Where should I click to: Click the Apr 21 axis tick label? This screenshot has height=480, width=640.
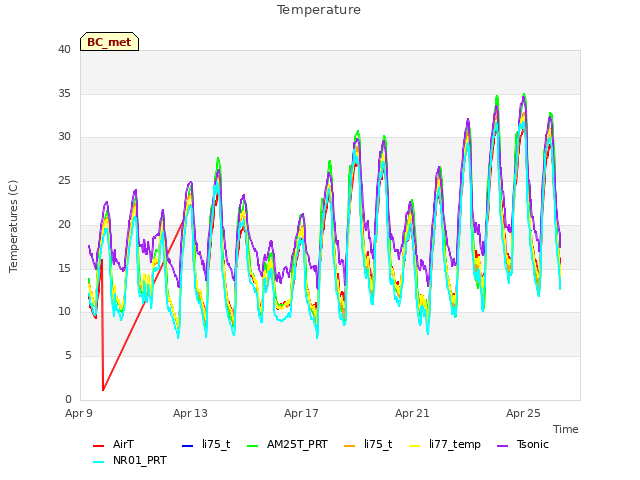[412, 413]
